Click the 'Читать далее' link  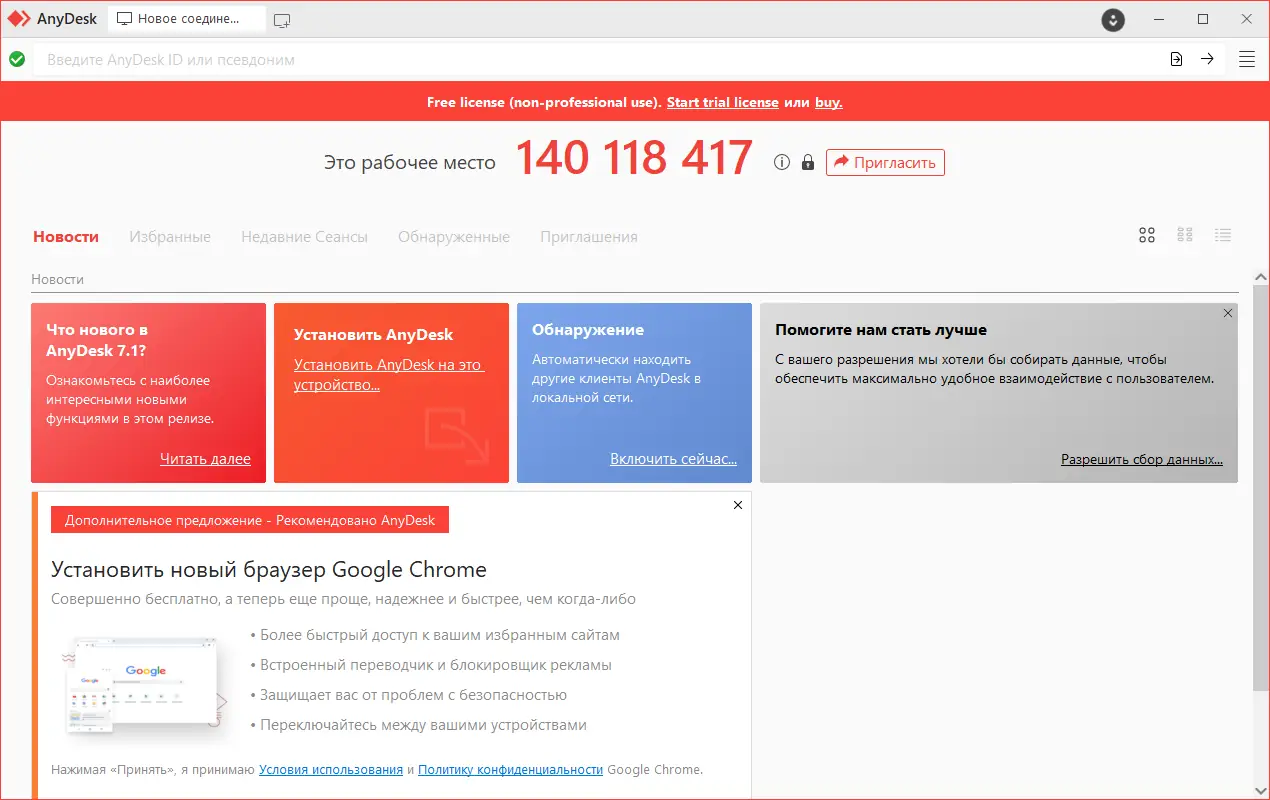pyautogui.click(x=205, y=459)
